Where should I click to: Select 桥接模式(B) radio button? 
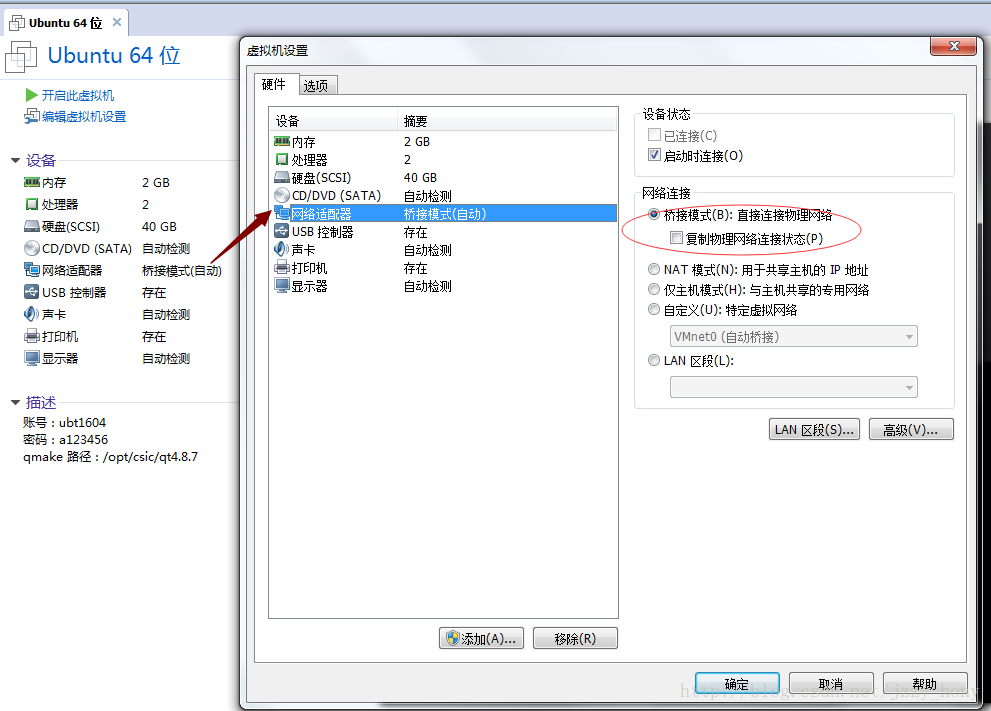click(x=654, y=215)
